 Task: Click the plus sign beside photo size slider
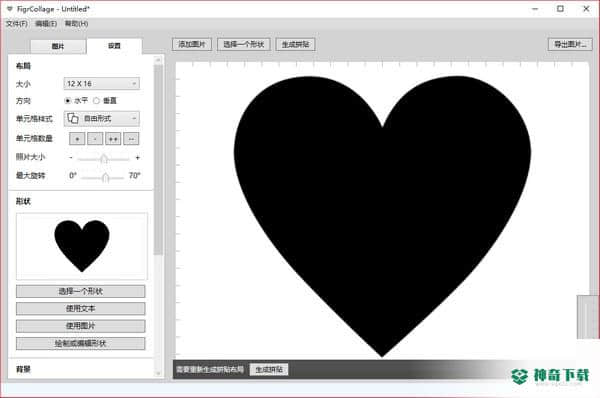(x=137, y=157)
